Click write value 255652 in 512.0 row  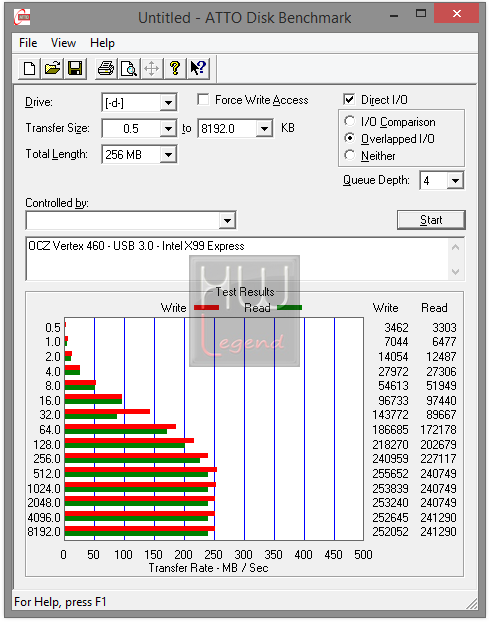(x=390, y=473)
